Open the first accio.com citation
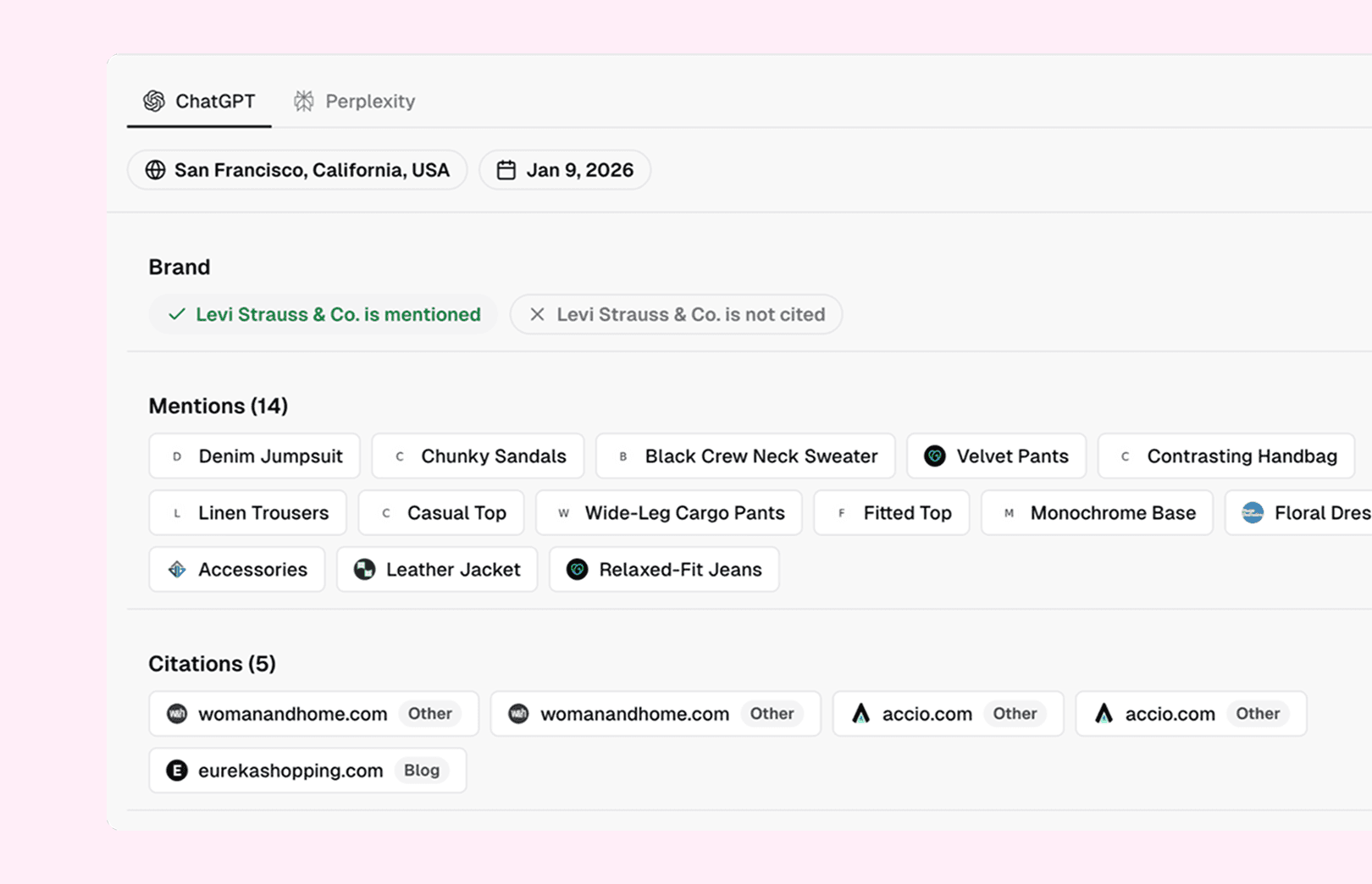The height and width of the screenshot is (884, 1372). (x=949, y=714)
